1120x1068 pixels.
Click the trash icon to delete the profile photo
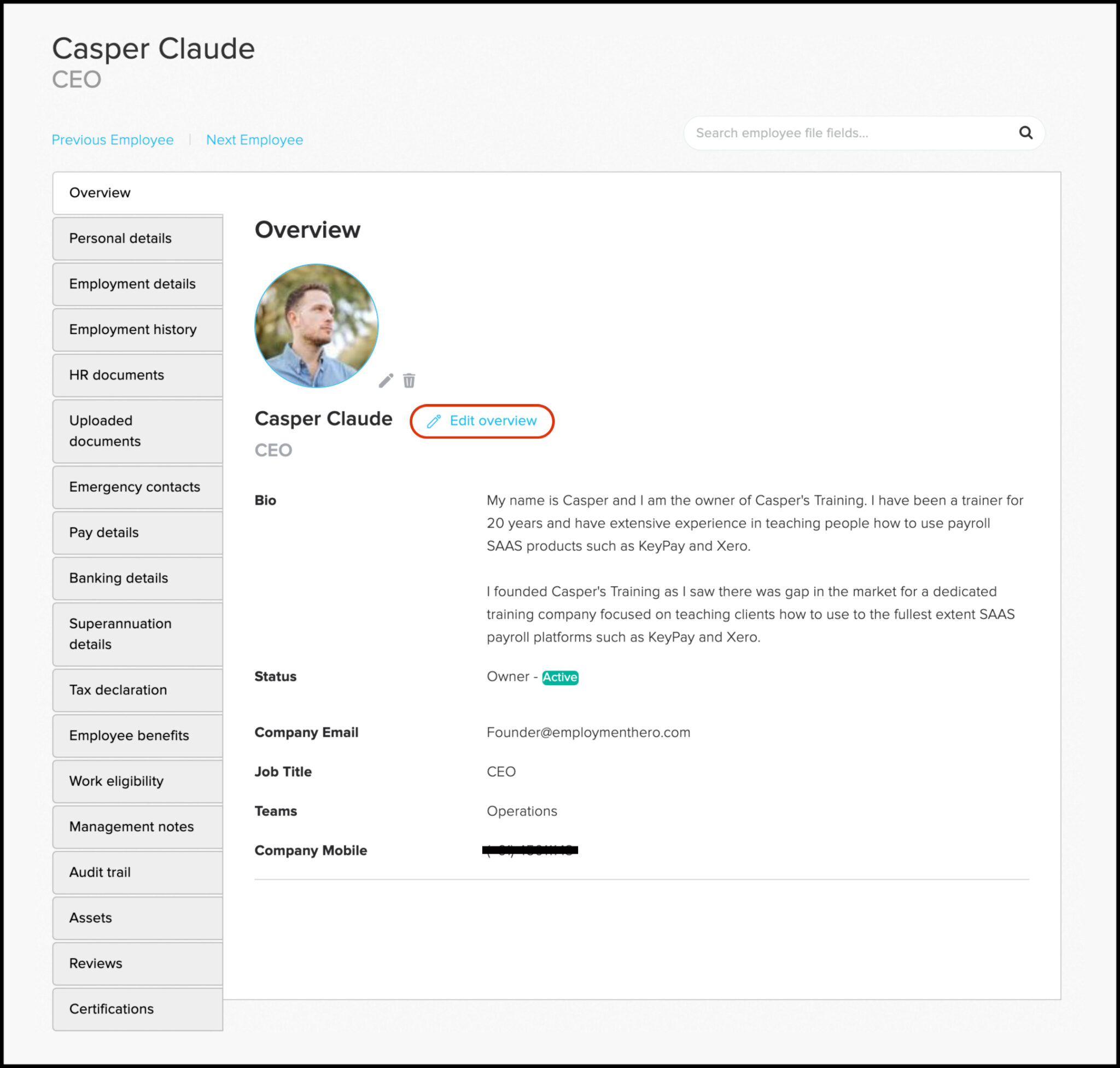(x=409, y=380)
